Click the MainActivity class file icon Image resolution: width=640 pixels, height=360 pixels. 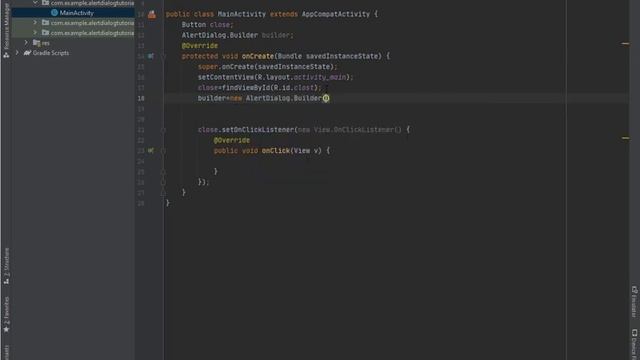point(54,13)
